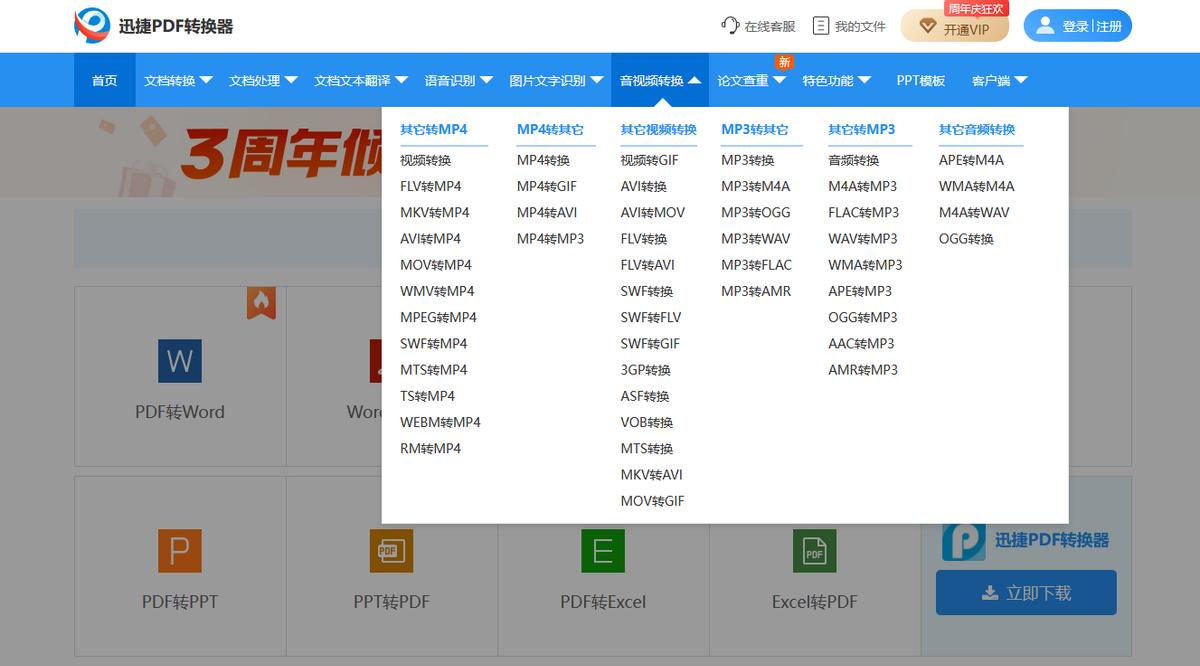Click the PPT转PDF yellow PDF icon

coord(391,551)
